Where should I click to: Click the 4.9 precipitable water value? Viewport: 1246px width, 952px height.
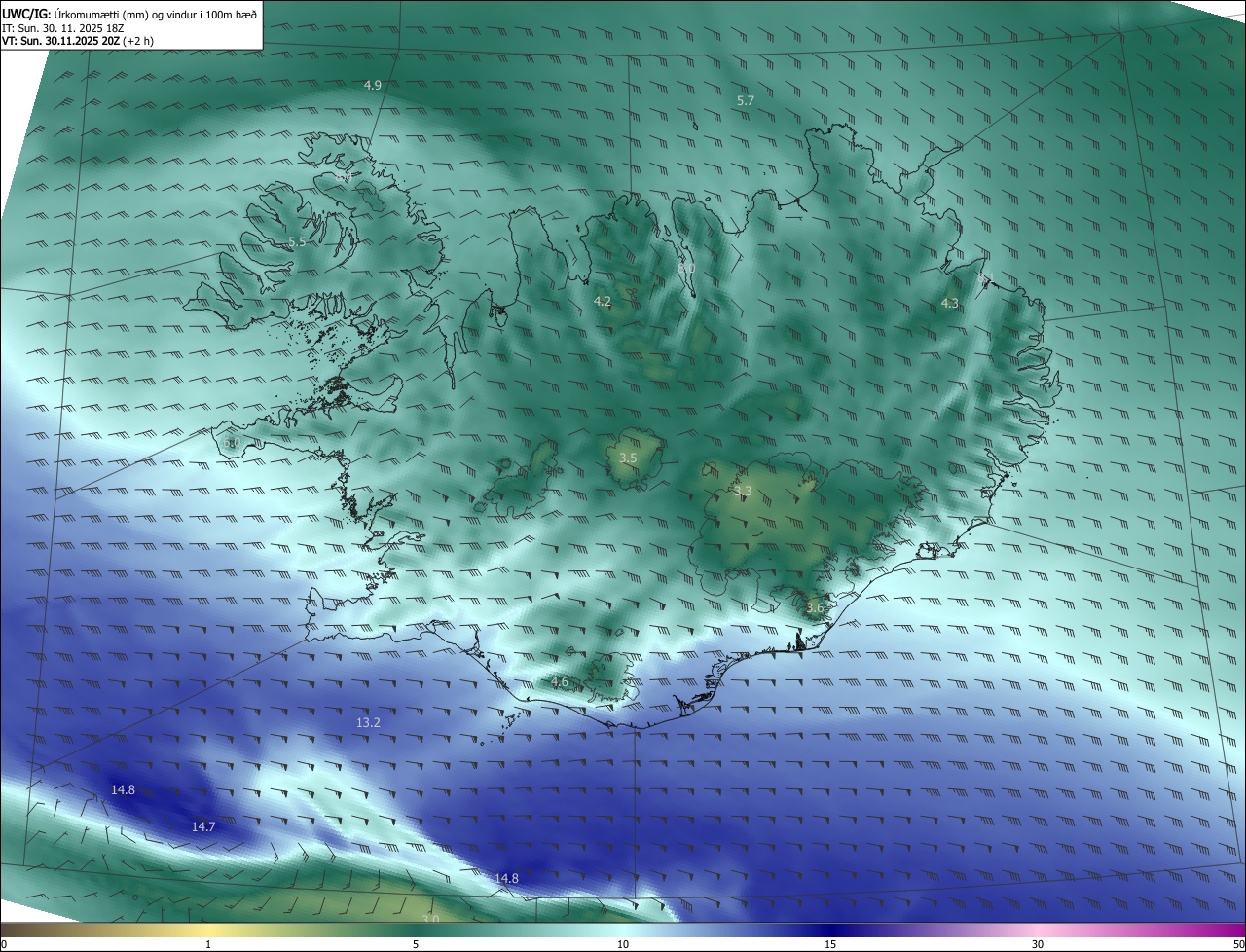click(x=373, y=86)
